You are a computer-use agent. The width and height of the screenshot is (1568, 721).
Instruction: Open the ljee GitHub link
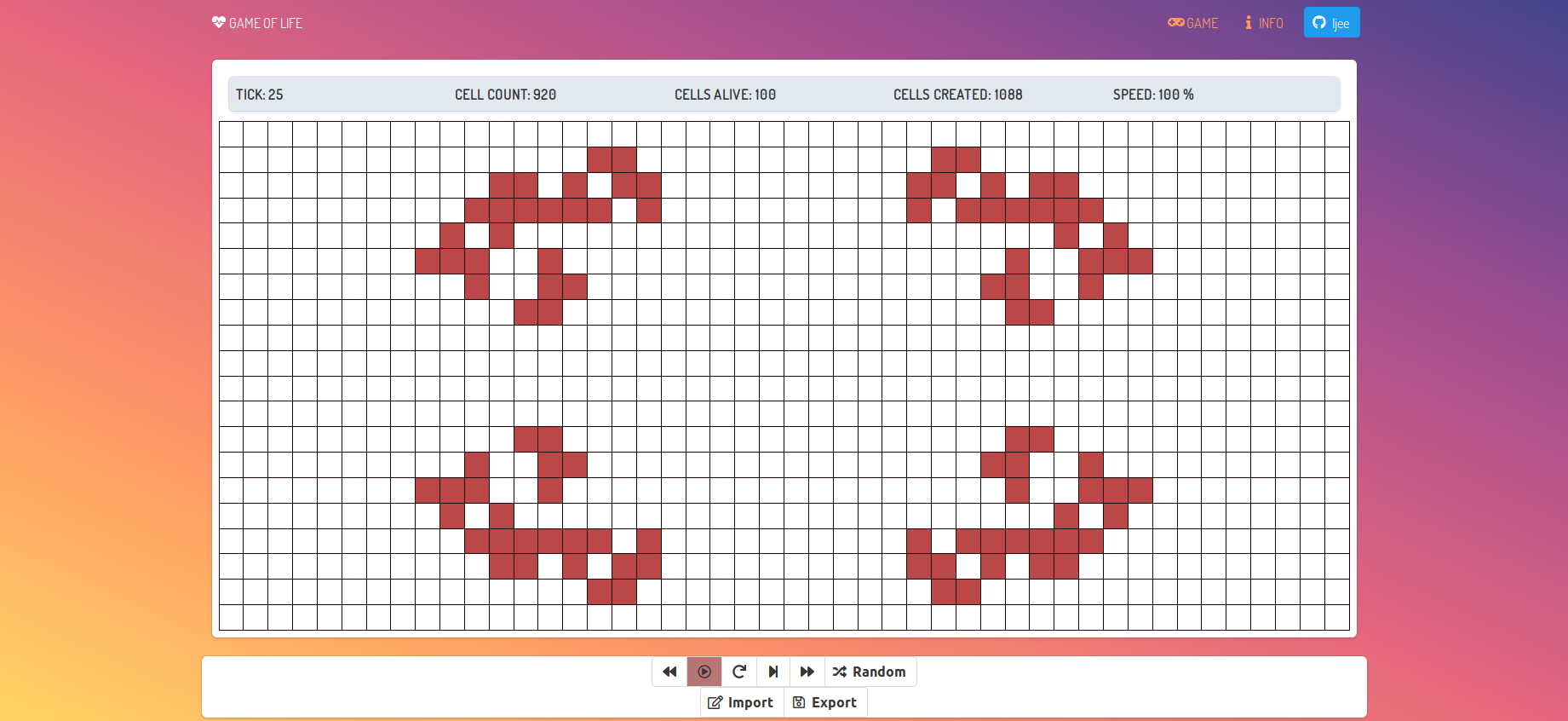pyautogui.click(x=1331, y=23)
